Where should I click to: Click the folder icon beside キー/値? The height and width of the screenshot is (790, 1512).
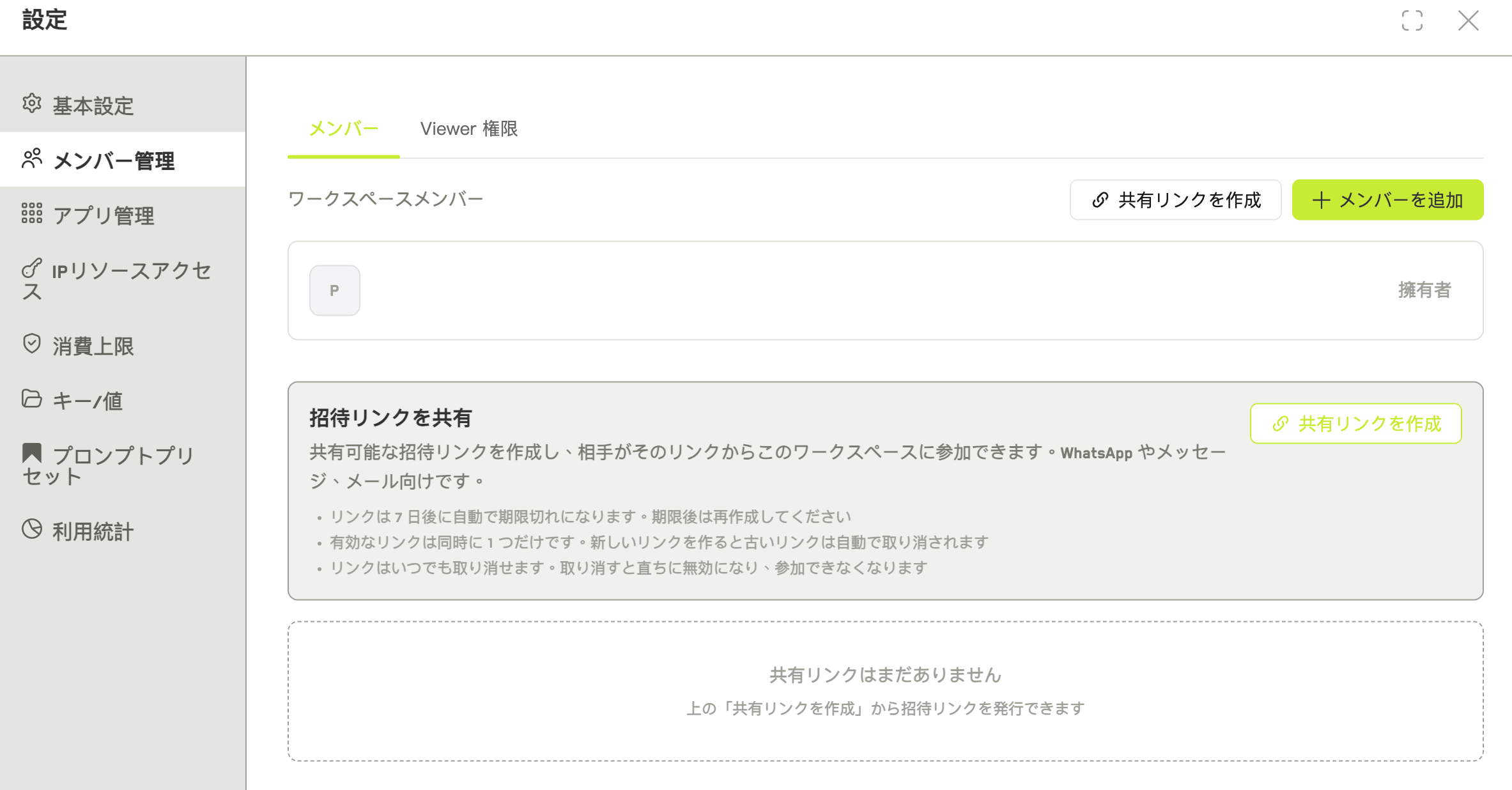(32, 399)
